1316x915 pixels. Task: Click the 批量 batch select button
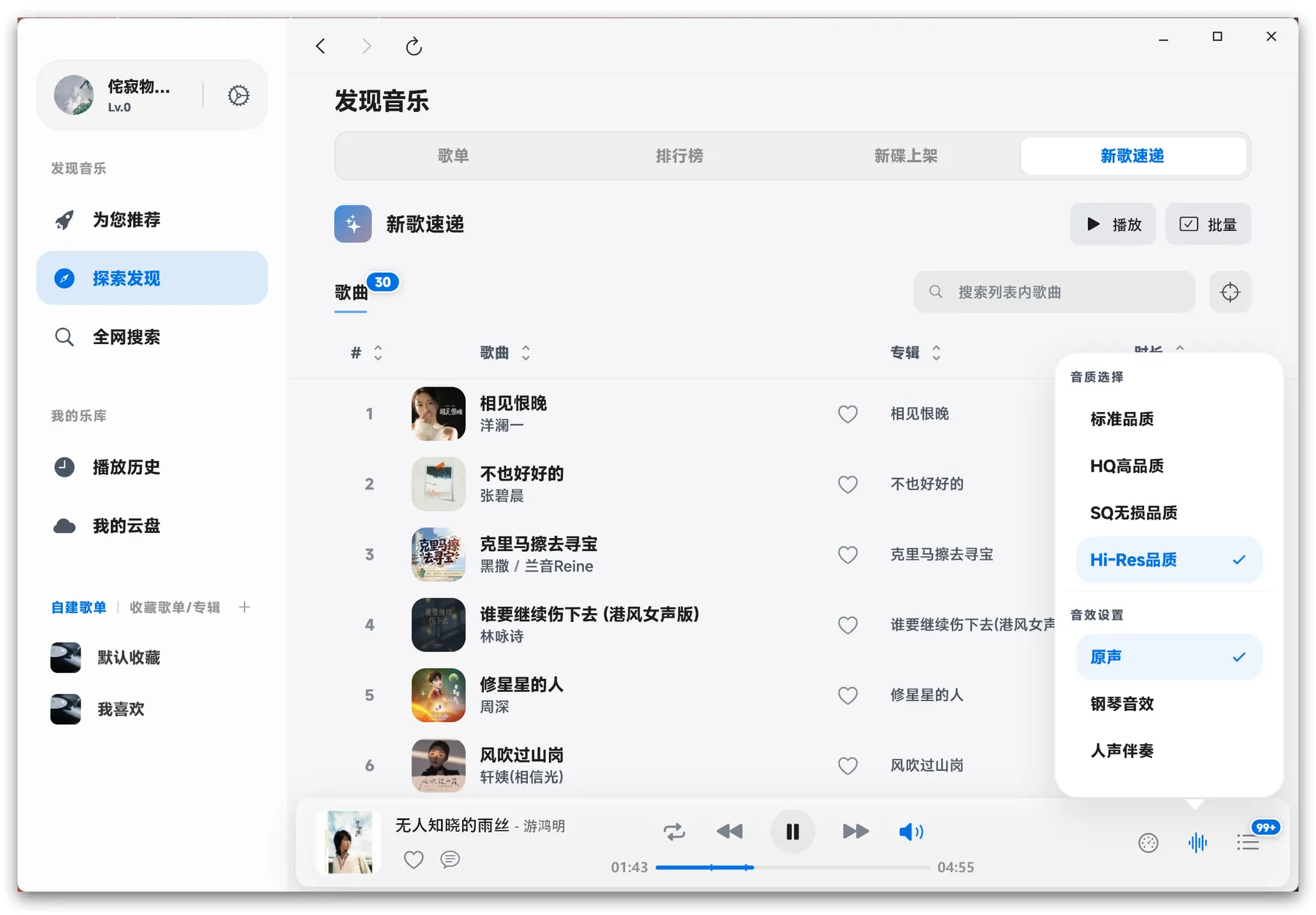(1208, 224)
